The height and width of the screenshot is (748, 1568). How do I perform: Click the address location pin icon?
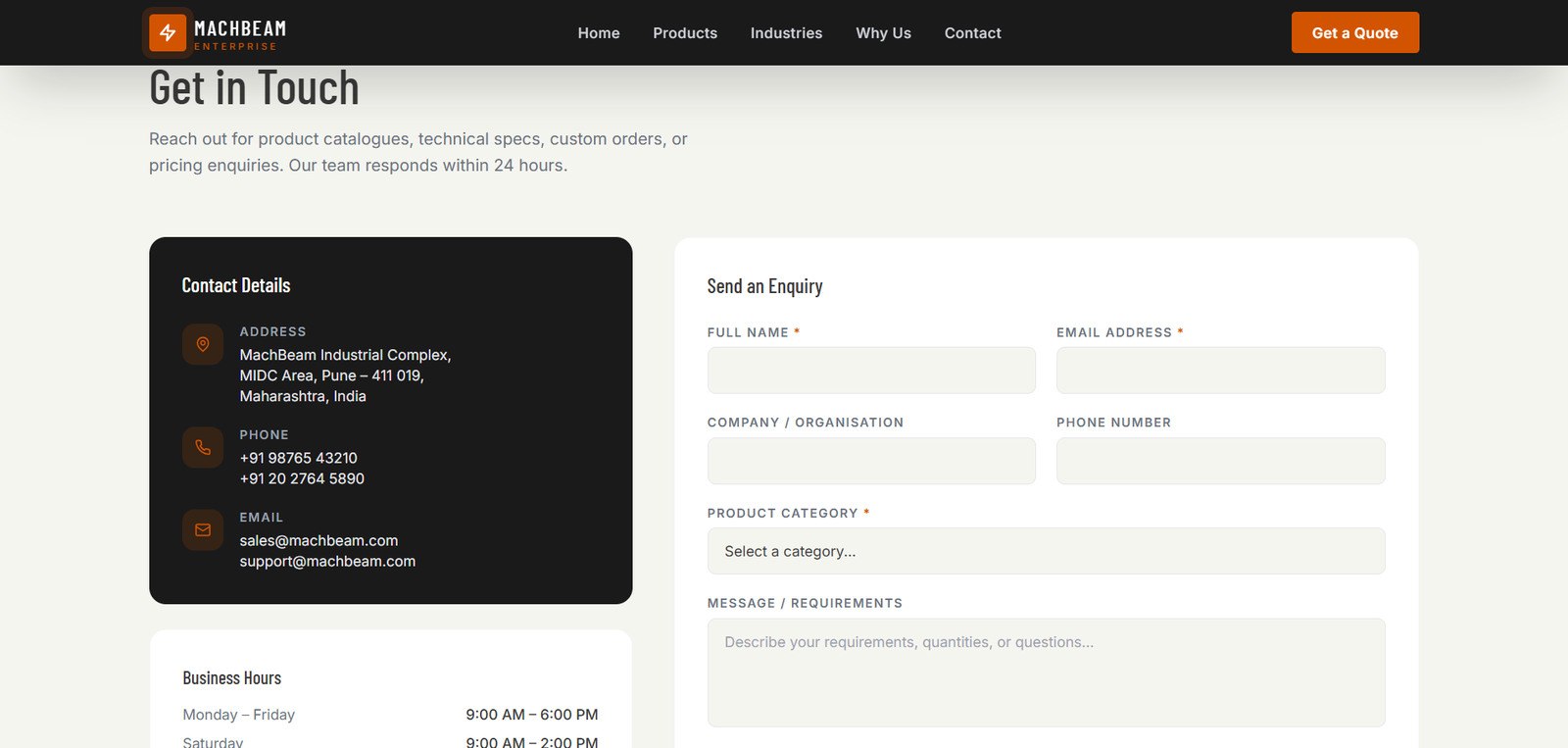click(203, 344)
